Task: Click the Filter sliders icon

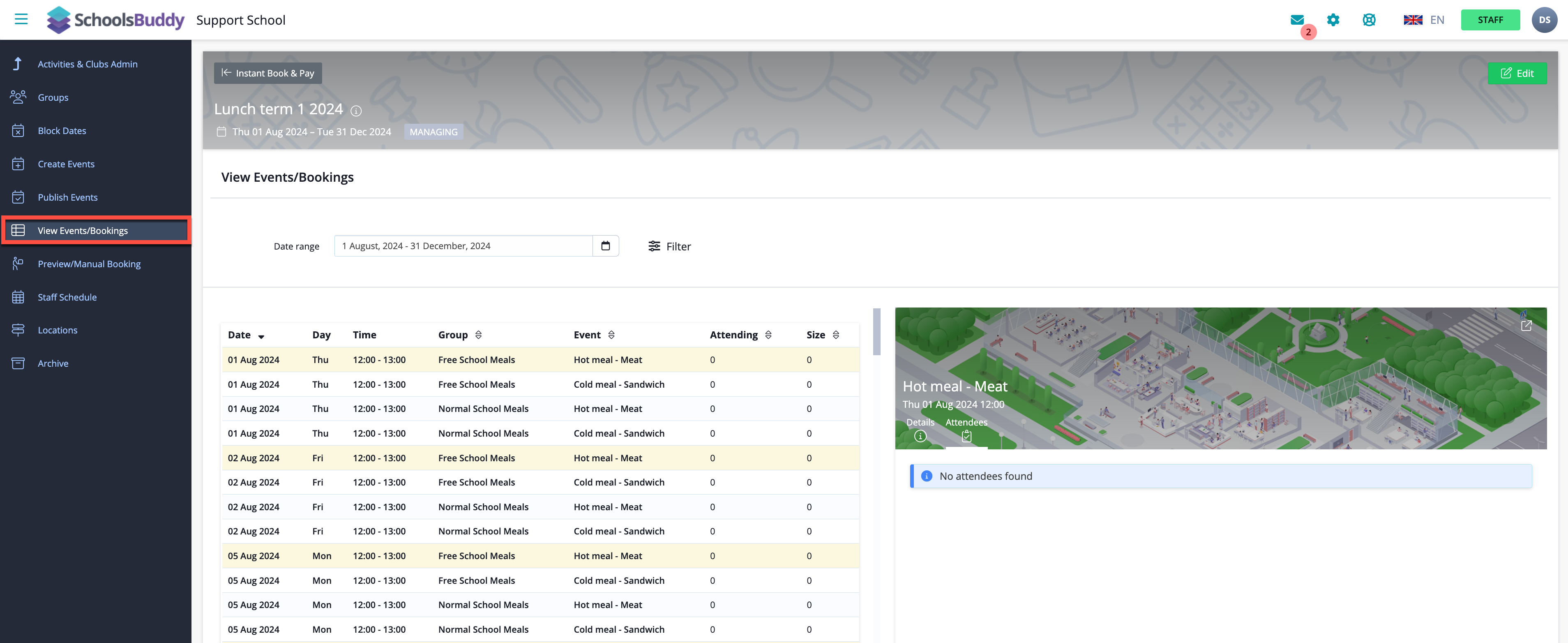Action: click(654, 246)
